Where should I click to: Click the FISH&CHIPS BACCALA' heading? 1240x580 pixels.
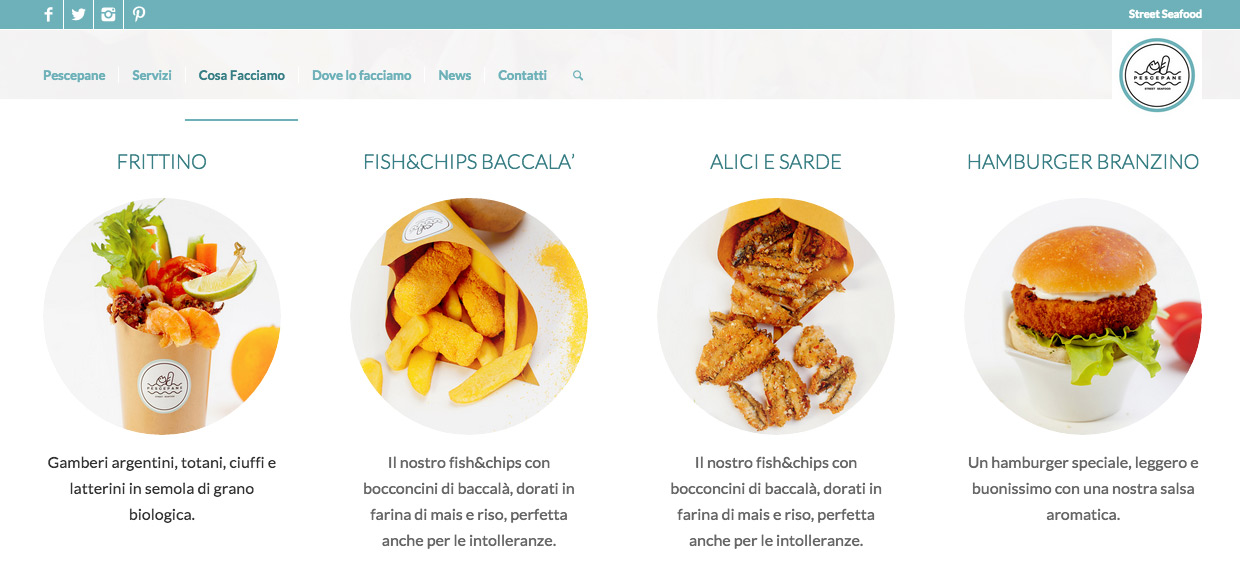pos(469,162)
